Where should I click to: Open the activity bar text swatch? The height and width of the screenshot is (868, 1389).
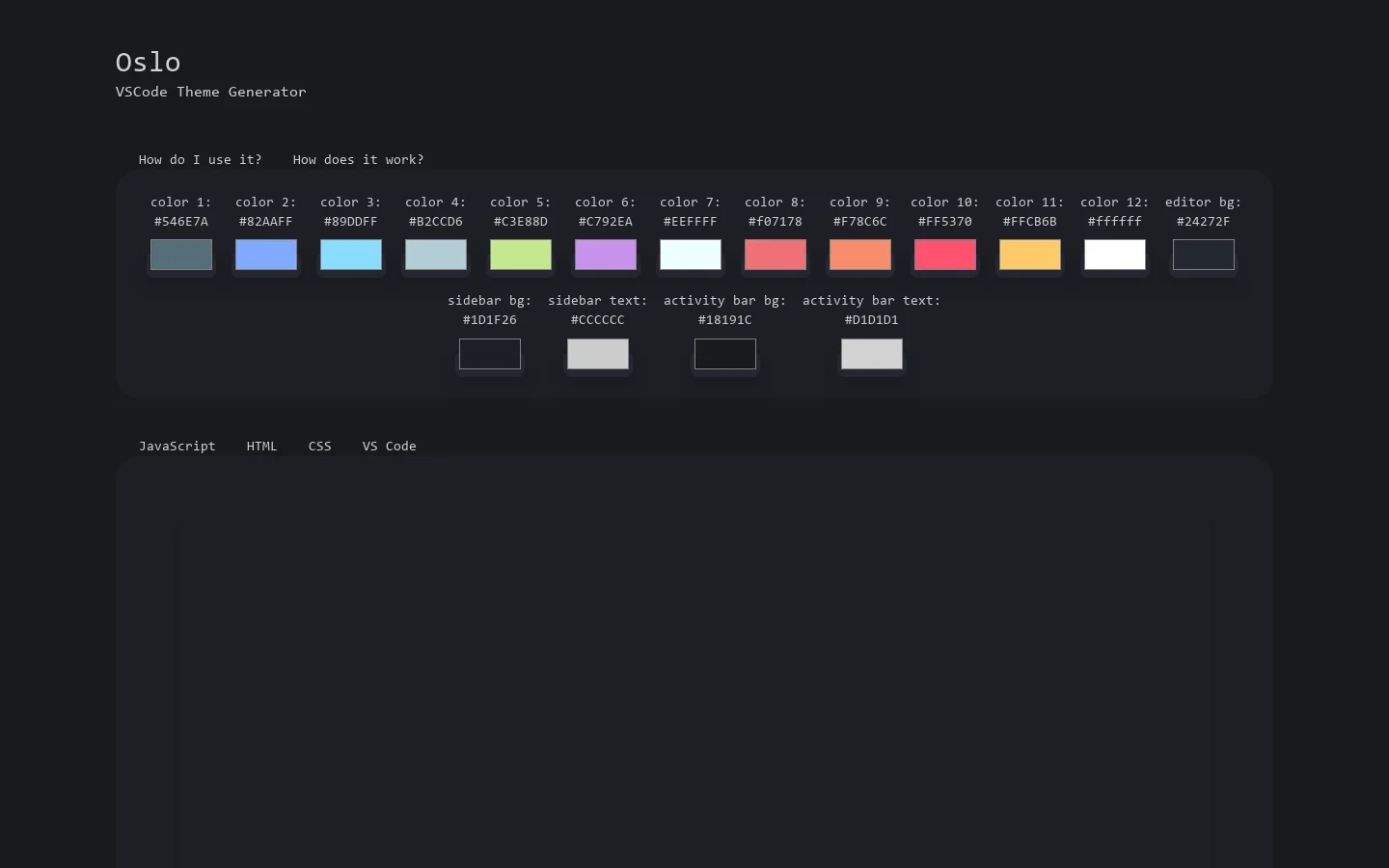pyautogui.click(x=872, y=354)
